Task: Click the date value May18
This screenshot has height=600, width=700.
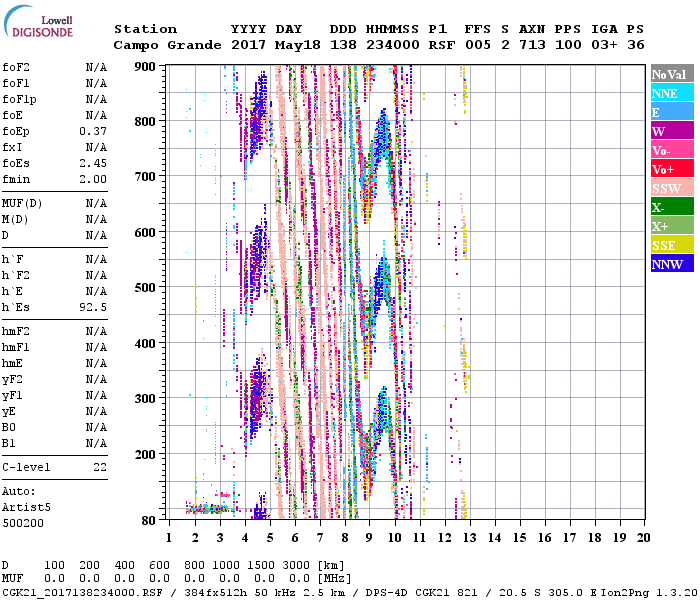Action: 297,45
